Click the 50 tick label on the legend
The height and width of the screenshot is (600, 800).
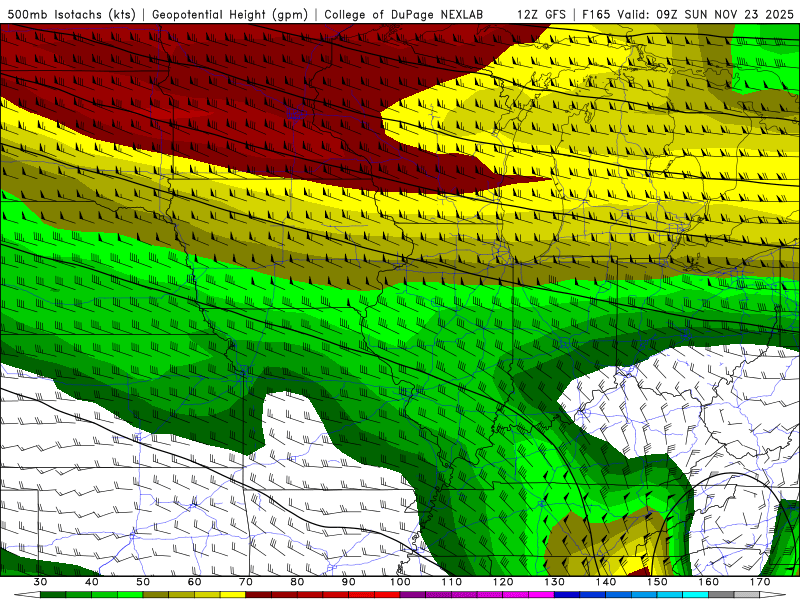tap(143, 582)
